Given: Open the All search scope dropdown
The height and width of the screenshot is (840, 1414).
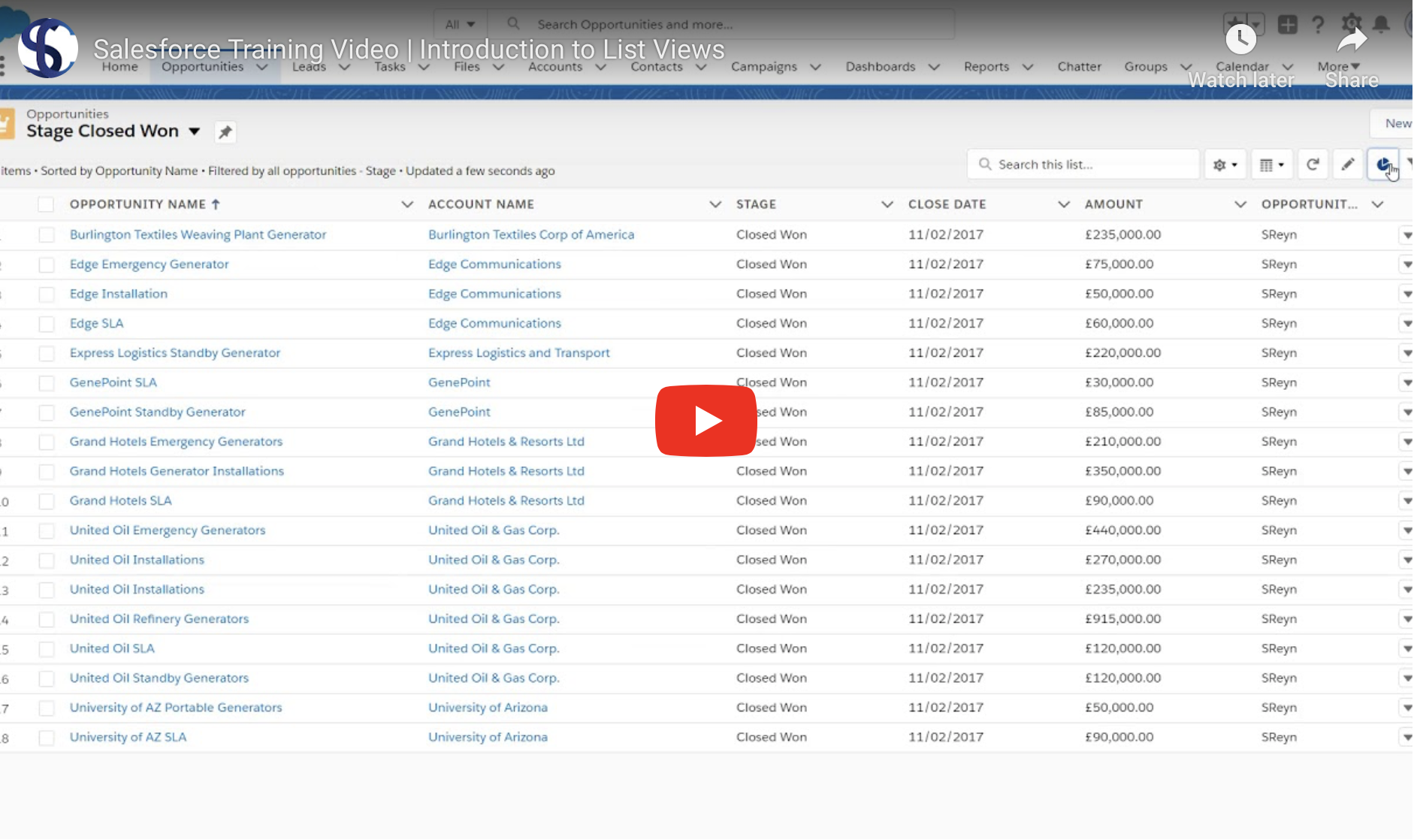Looking at the screenshot, I should 460,24.
